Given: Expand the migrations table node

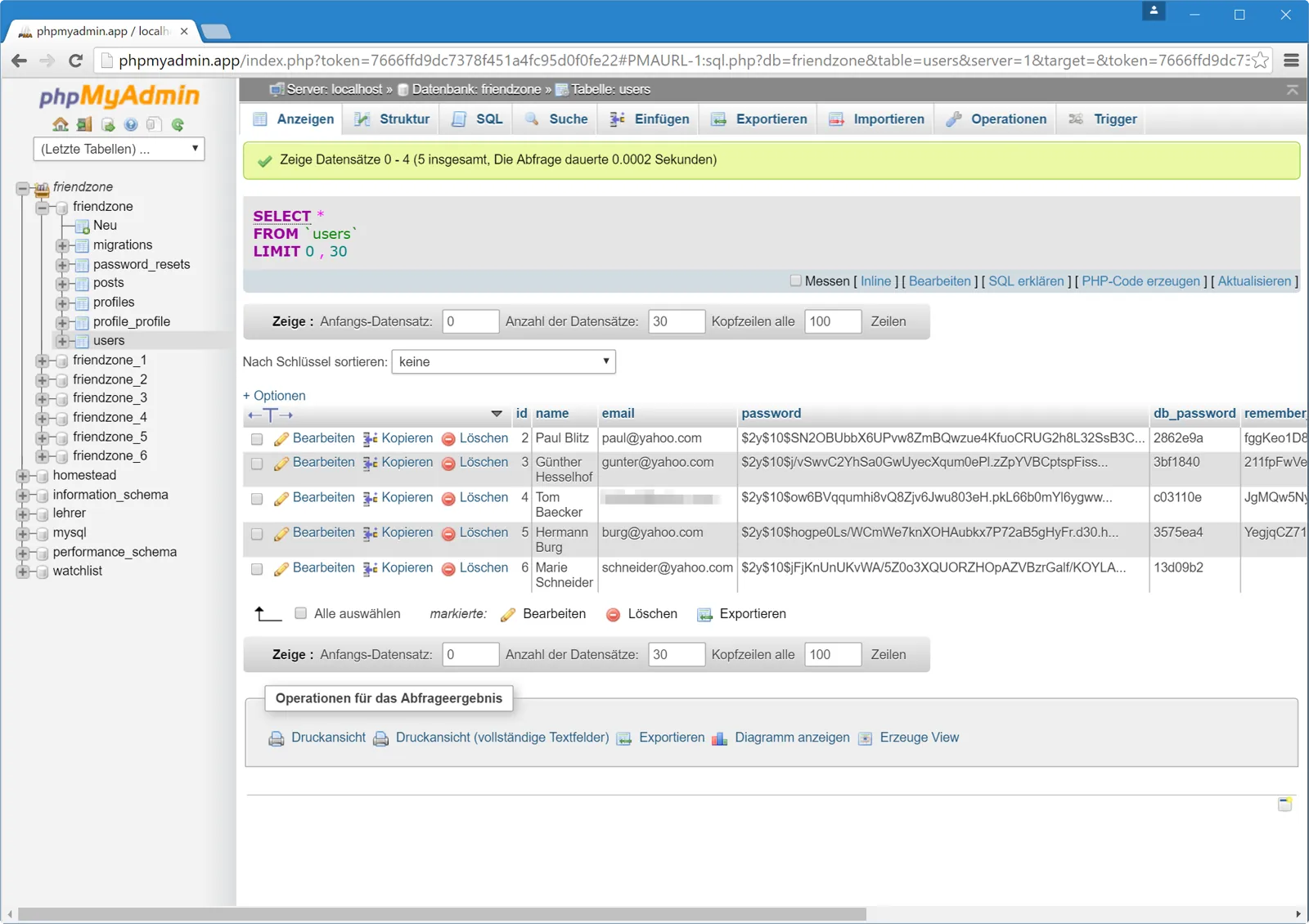Looking at the screenshot, I should tap(62, 245).
